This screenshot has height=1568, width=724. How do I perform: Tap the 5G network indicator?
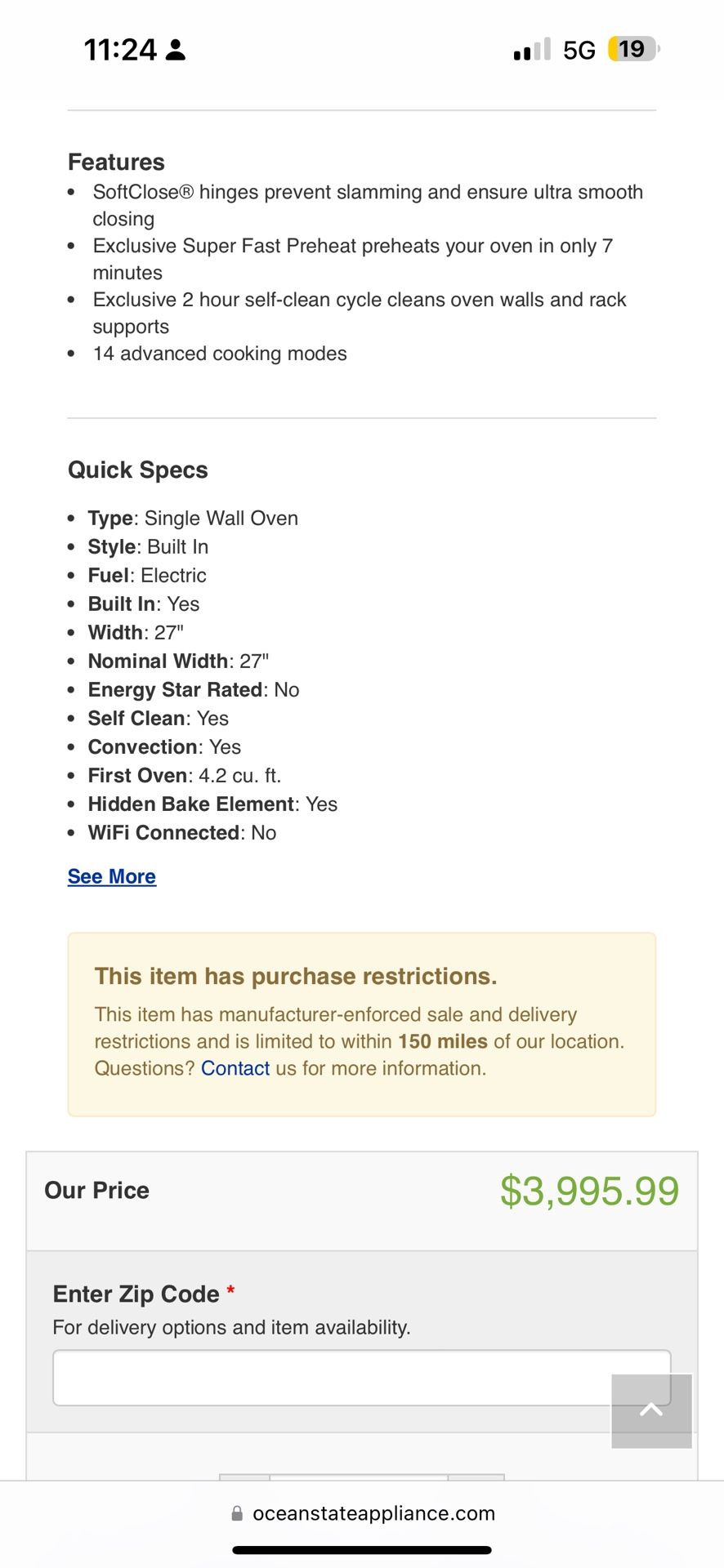coord(579,51)
